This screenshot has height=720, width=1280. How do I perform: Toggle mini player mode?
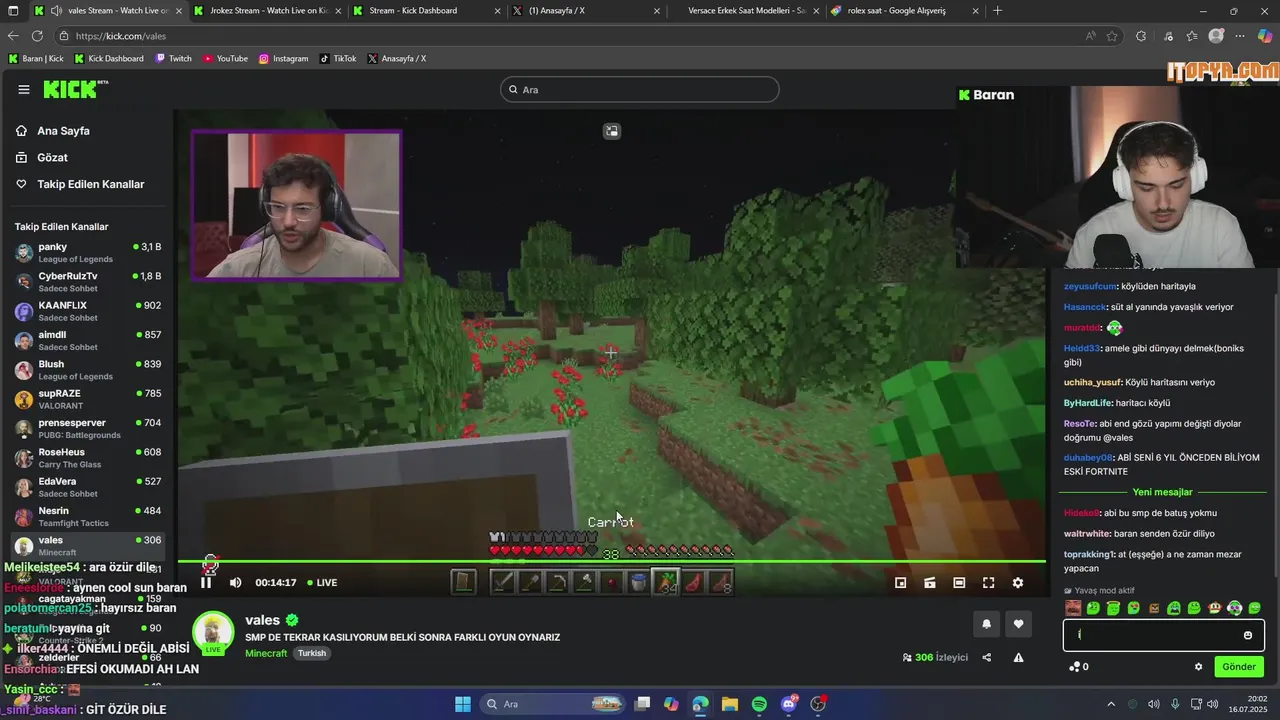point(900,583)
